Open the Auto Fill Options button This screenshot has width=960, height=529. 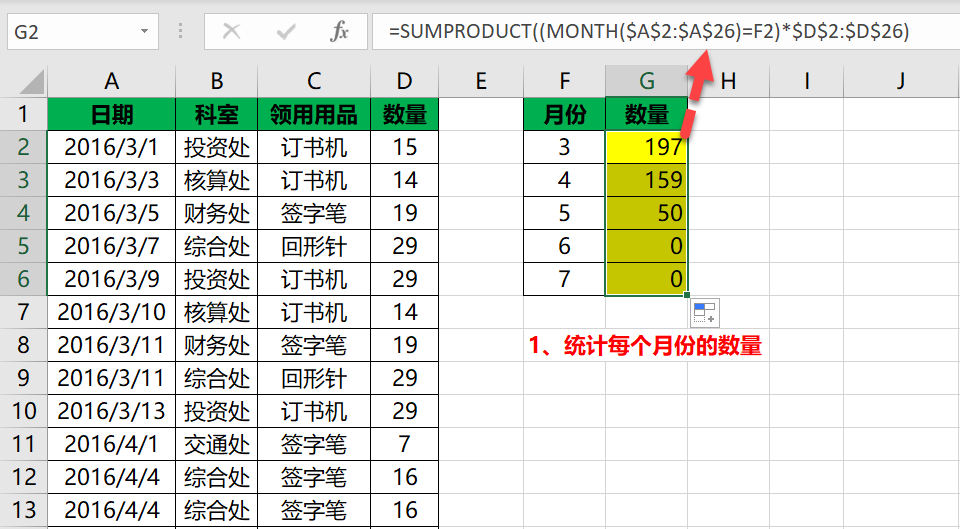705,313
